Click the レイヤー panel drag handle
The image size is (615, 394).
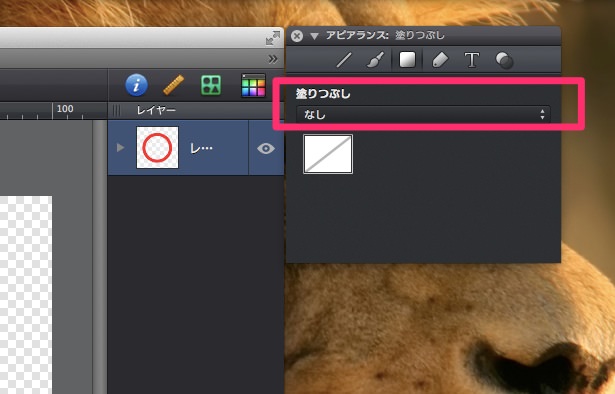point(116,111)
